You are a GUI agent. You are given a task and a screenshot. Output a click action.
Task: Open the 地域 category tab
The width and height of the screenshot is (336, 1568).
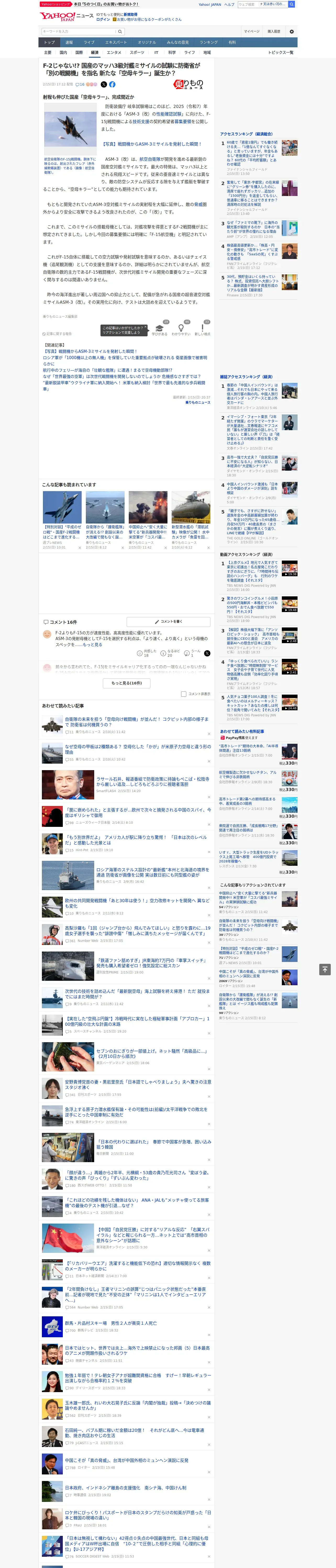pos(207,52)
